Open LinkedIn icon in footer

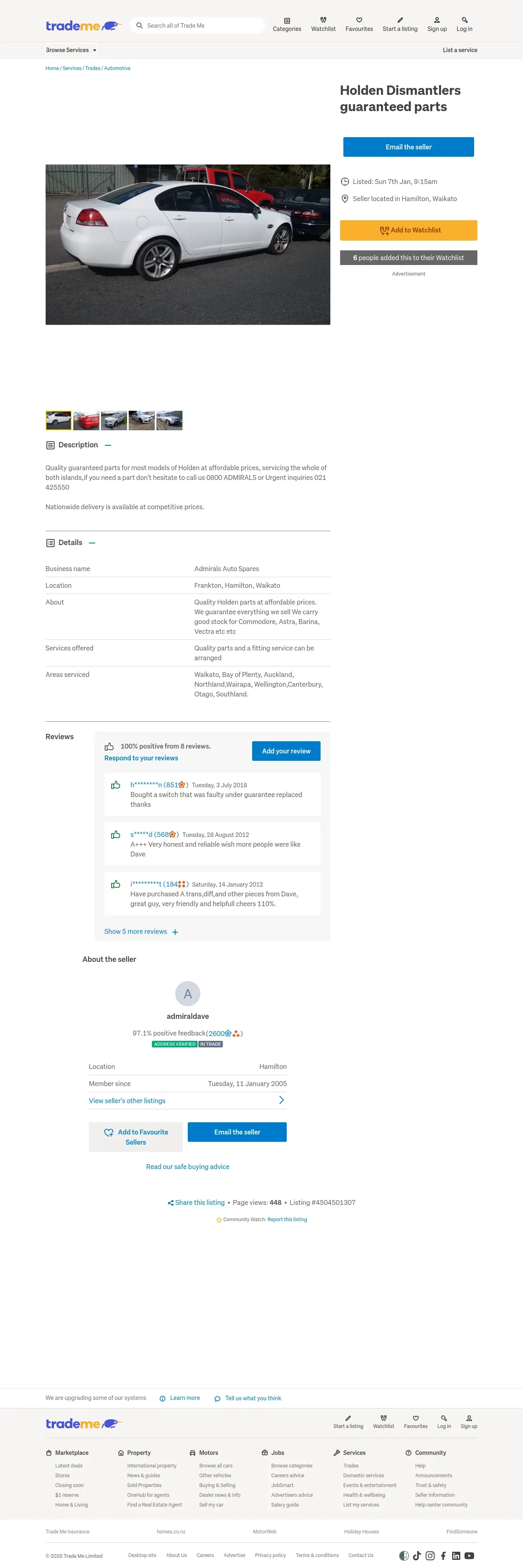tap(456, 1555)
